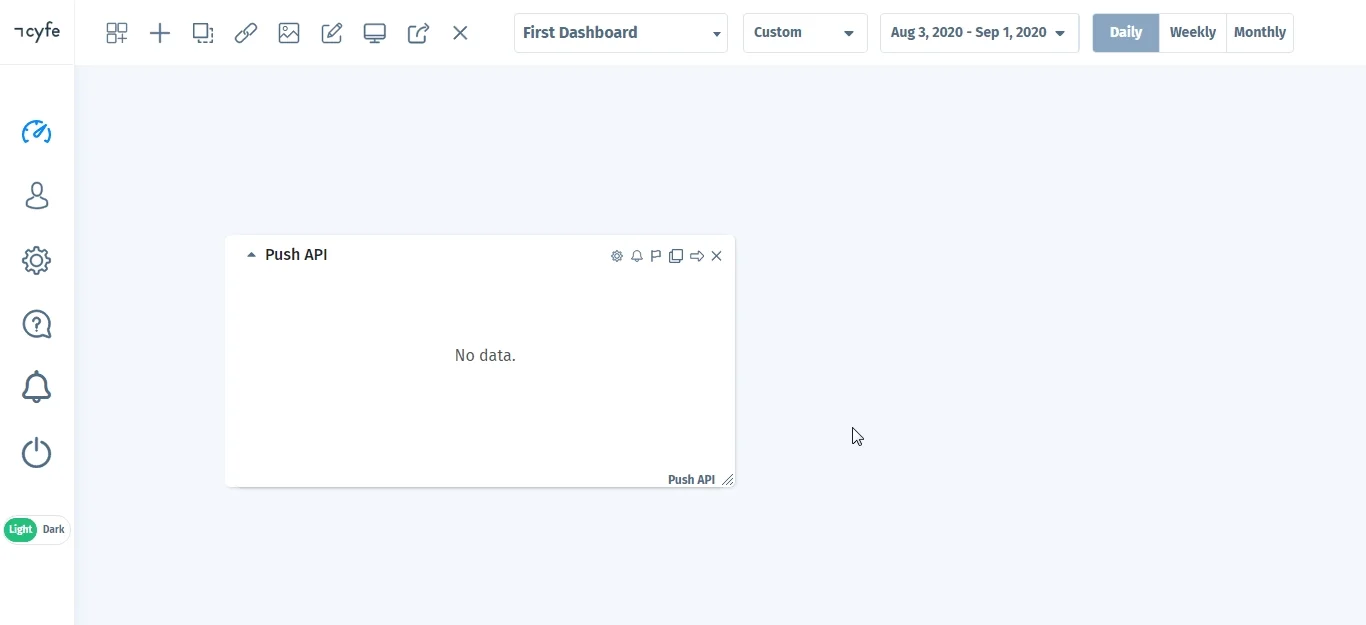This screenshot has height=625, width=1366.
Task: Click the export/share dashboard icon
Action: [x=418, y=33]
